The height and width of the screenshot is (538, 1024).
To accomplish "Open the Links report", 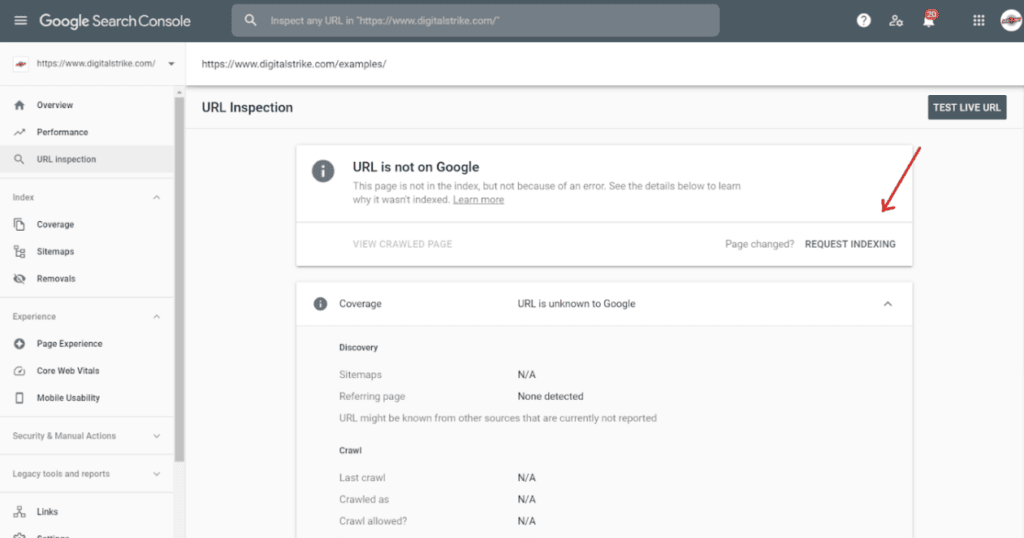I will click(47, 512).
